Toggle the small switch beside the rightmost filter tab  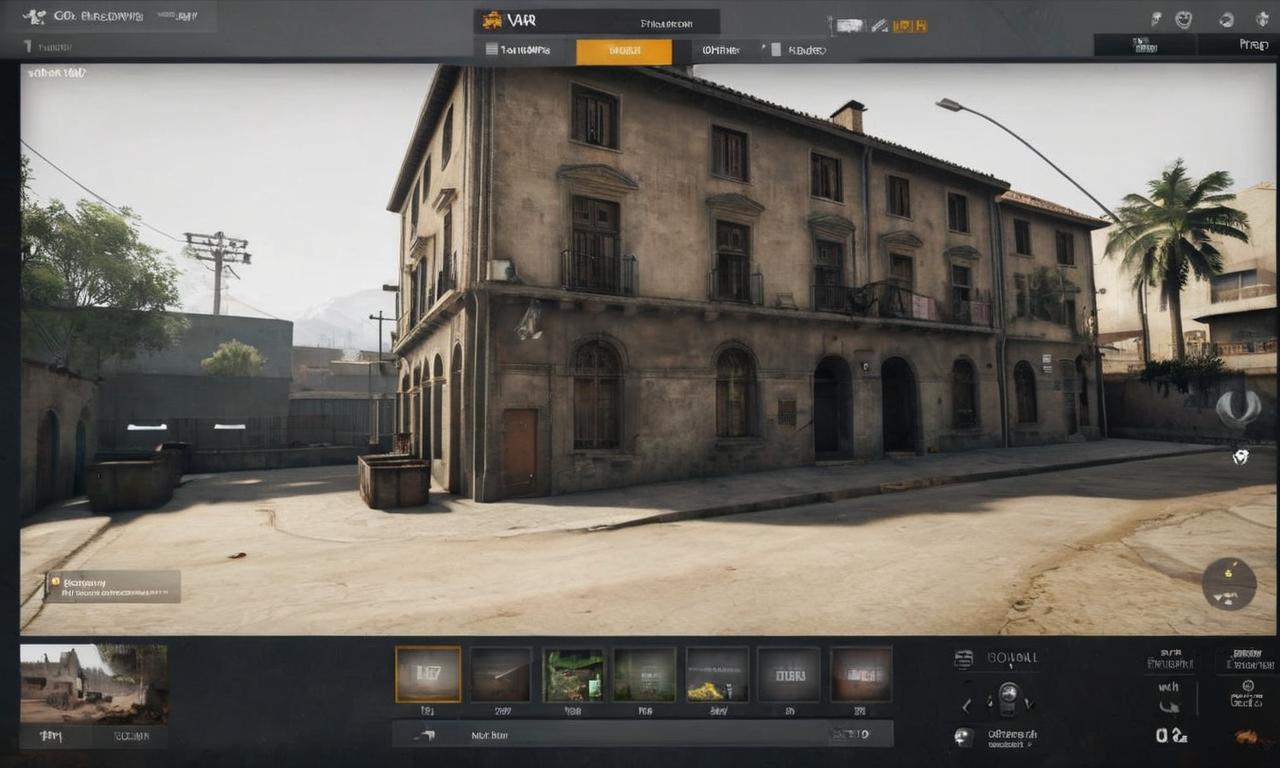[763, 47]
